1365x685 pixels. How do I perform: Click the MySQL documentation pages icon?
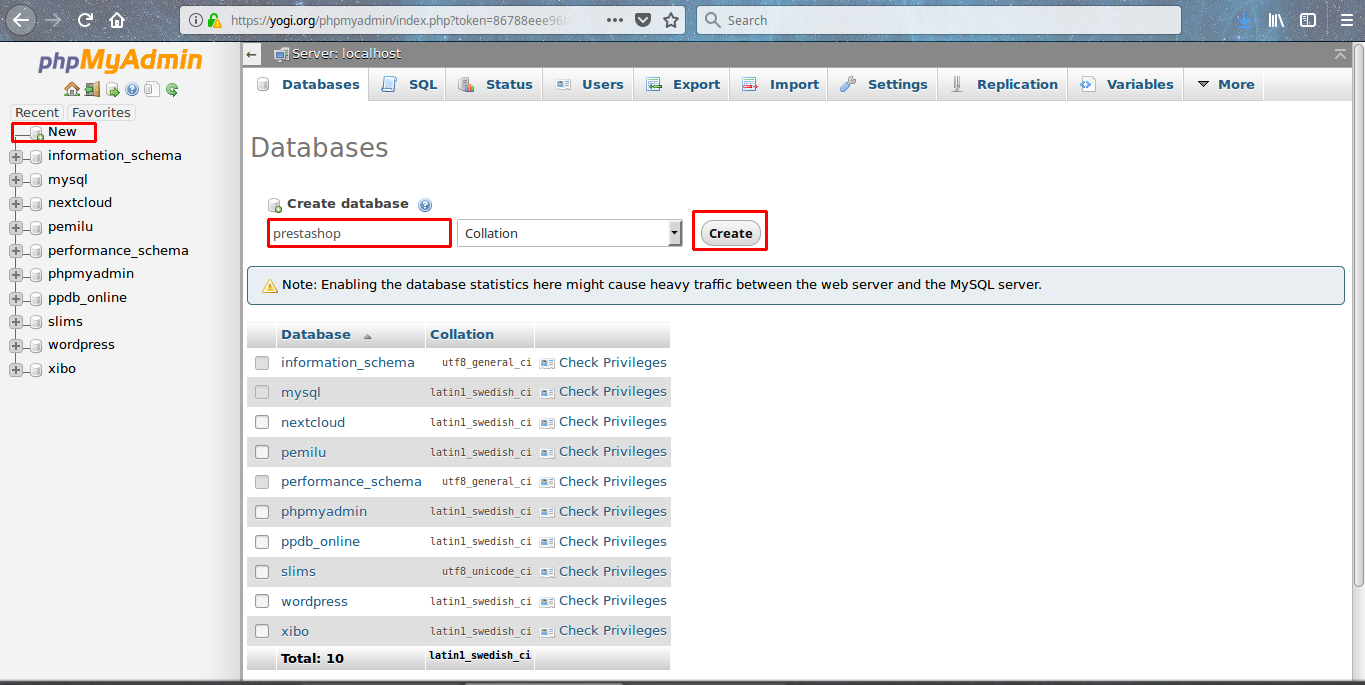tap(152, 89)
